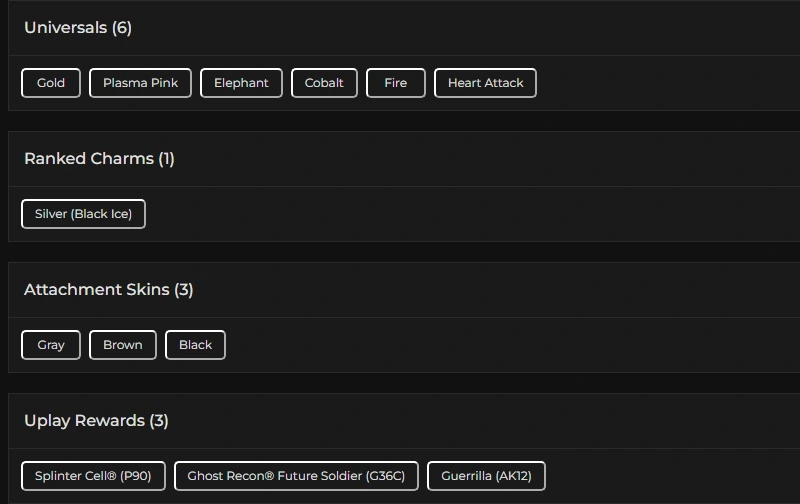Select the Black attachment skin tag
Screen dimensions: 800x504
(195, 345)
